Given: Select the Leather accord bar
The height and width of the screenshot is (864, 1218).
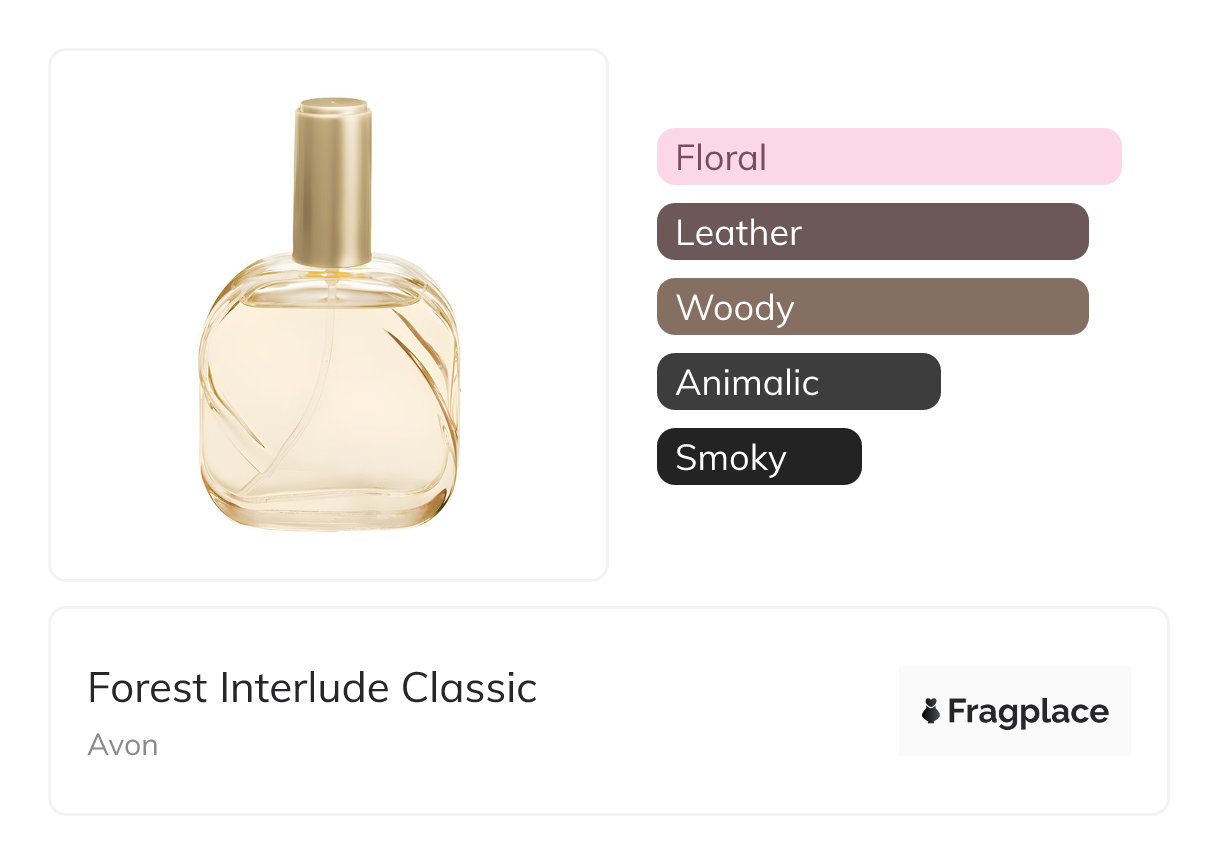Looking at the screenshot, I should [872, 232].
